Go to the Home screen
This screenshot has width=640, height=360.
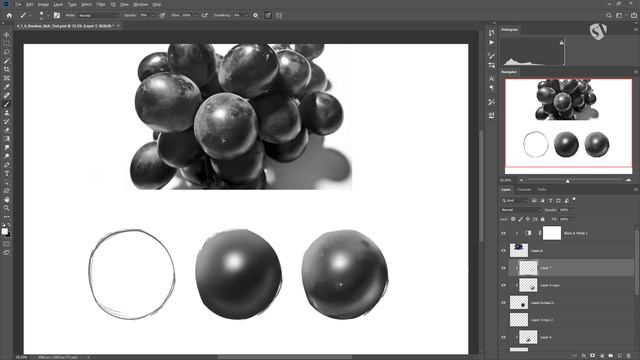pos(9,15)
